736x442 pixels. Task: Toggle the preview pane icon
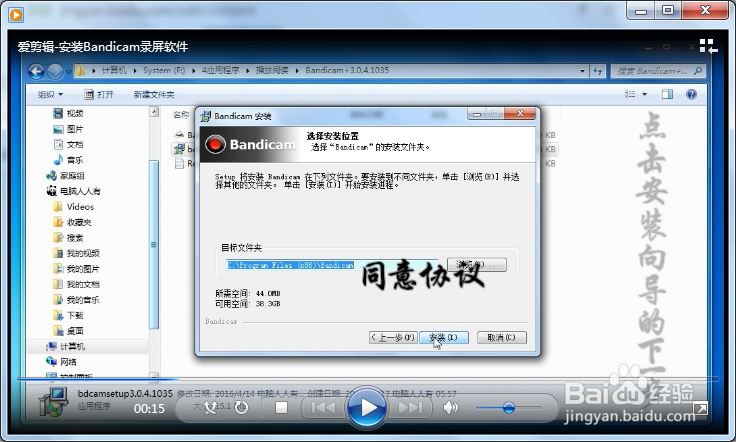tap(667, 94)
